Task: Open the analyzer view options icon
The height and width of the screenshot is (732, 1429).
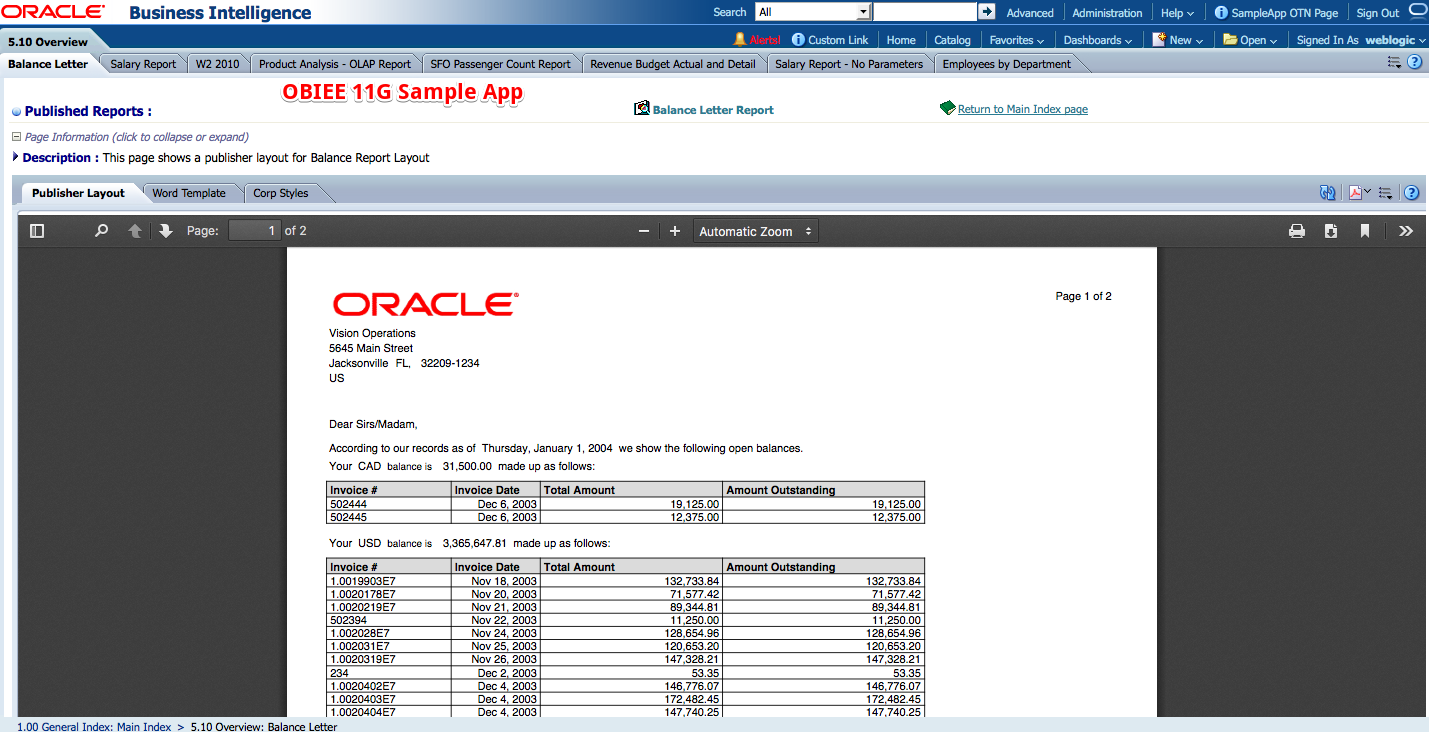Action: pyautogui.click(x=1385, y=192)
